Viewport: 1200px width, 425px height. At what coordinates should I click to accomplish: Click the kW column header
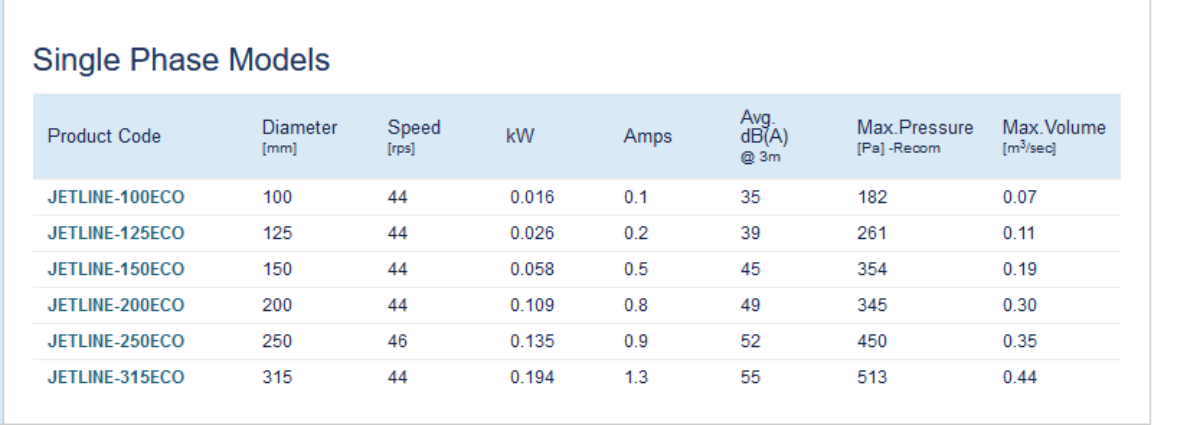521,136
